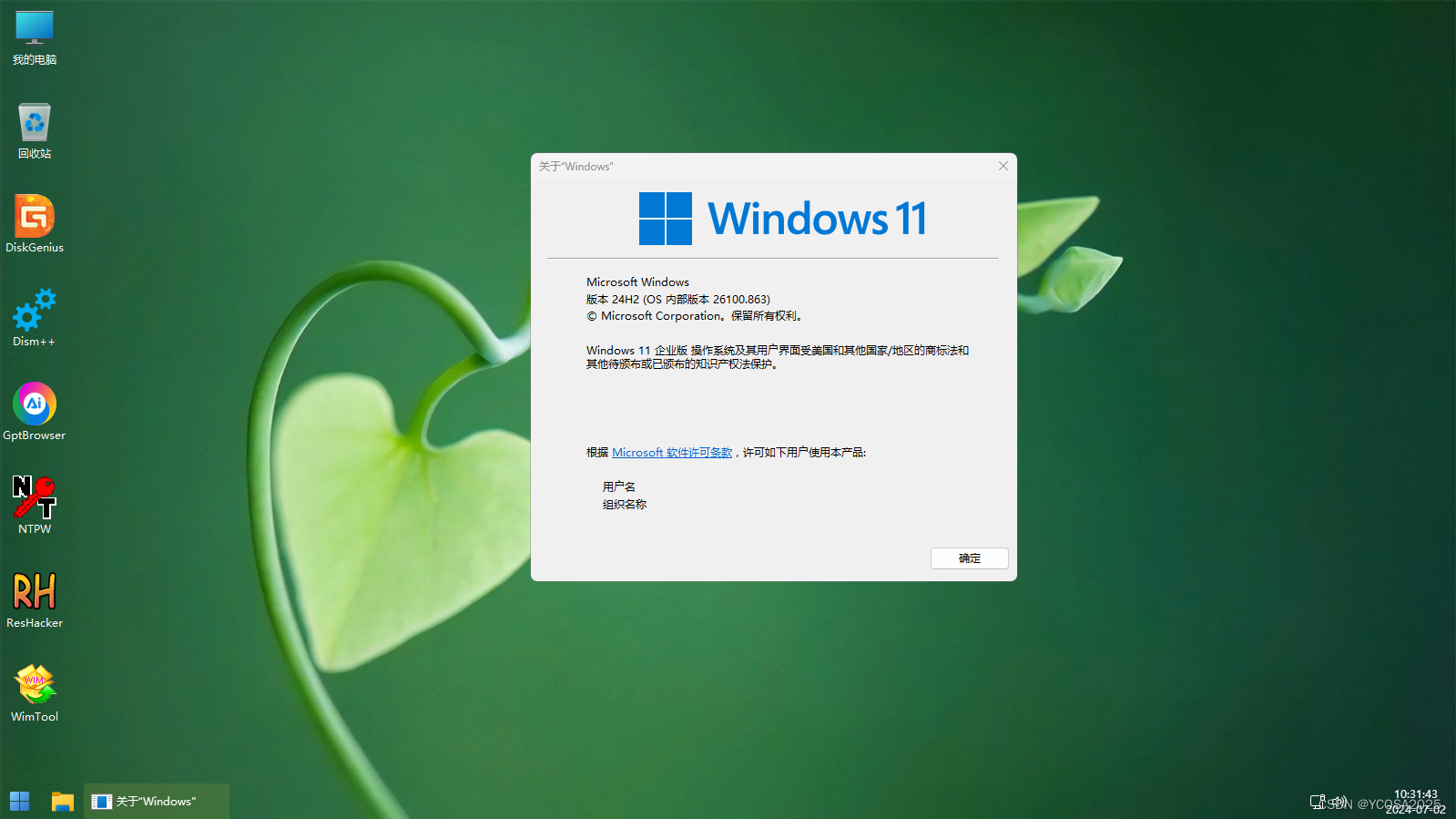1456x819 pixels.
Task: Select the Dism++ gear icon
Action: 35,318
